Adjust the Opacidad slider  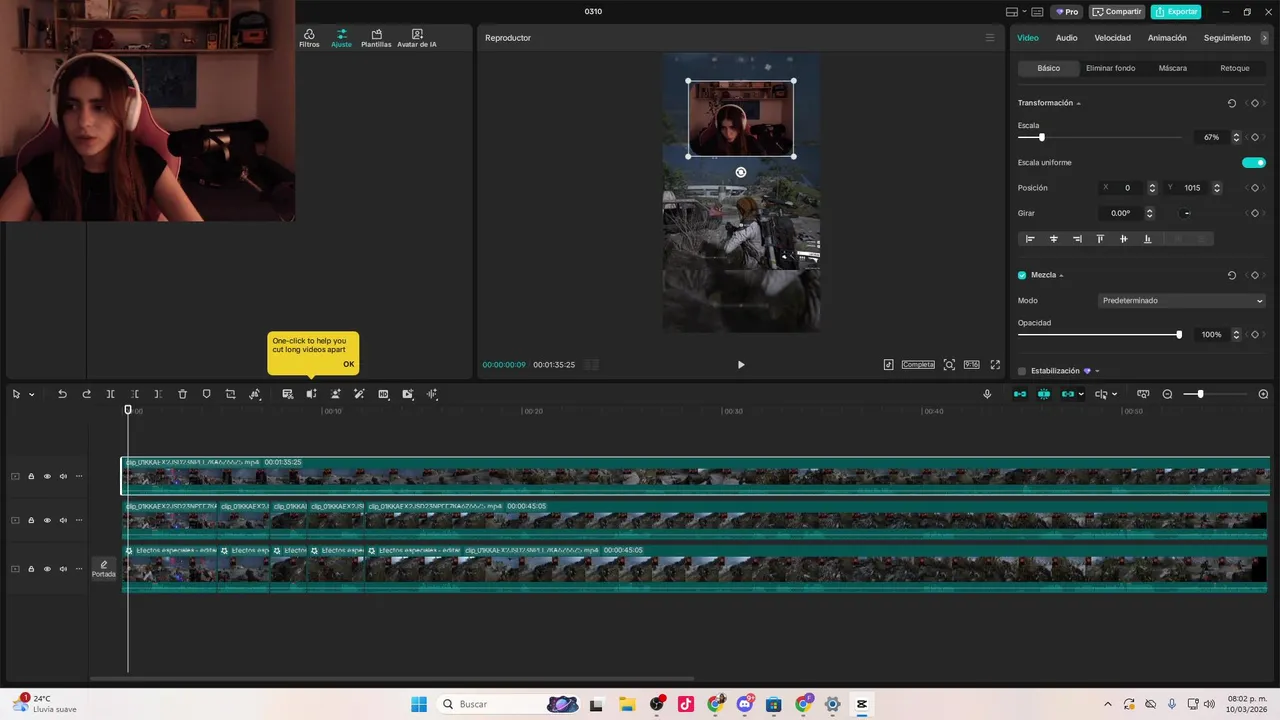click(x=1099, y=334)
